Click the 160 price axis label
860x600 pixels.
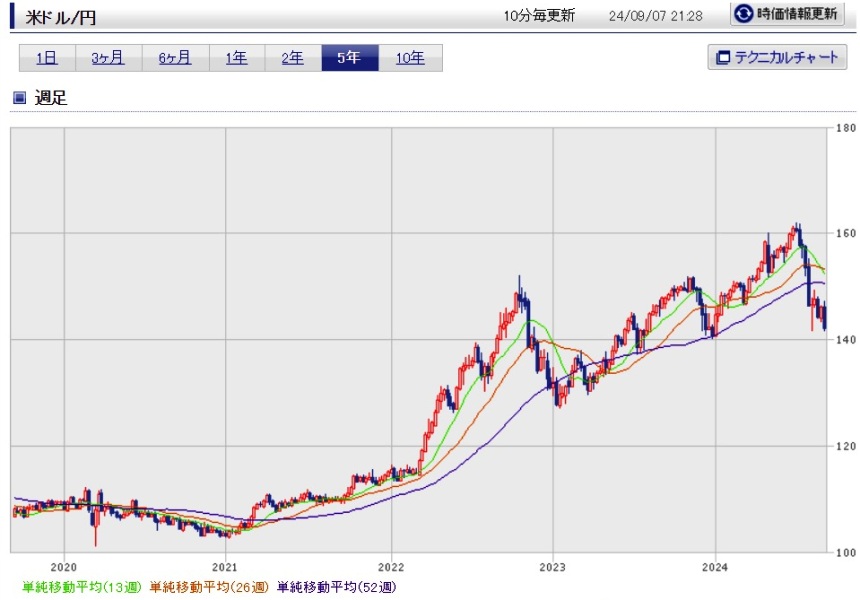(845, 234)
